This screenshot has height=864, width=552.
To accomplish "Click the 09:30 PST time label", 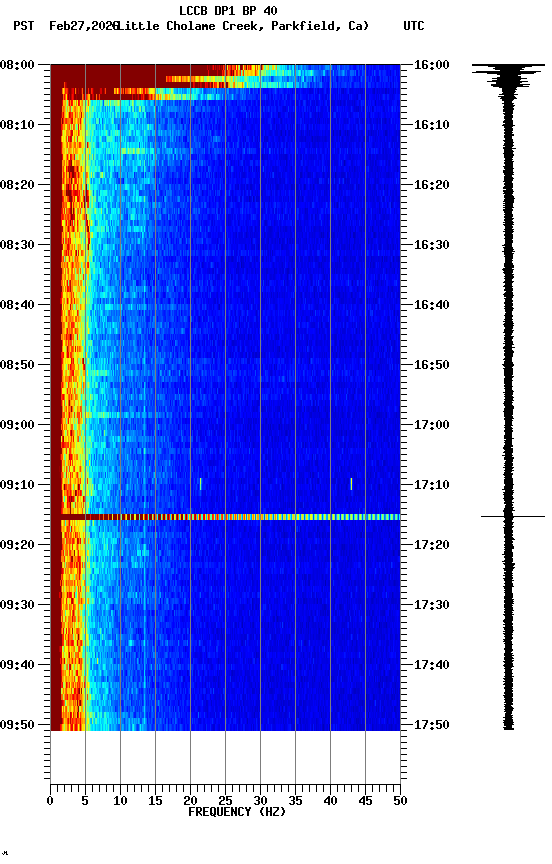I will point(18,605).
